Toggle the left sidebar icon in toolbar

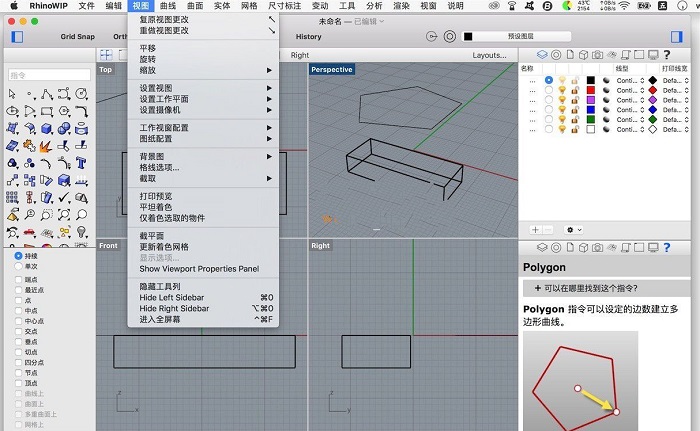point(17,37)
